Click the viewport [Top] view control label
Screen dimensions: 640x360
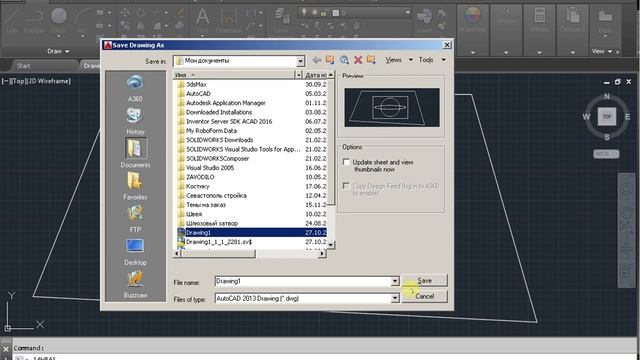pos(18,81)
